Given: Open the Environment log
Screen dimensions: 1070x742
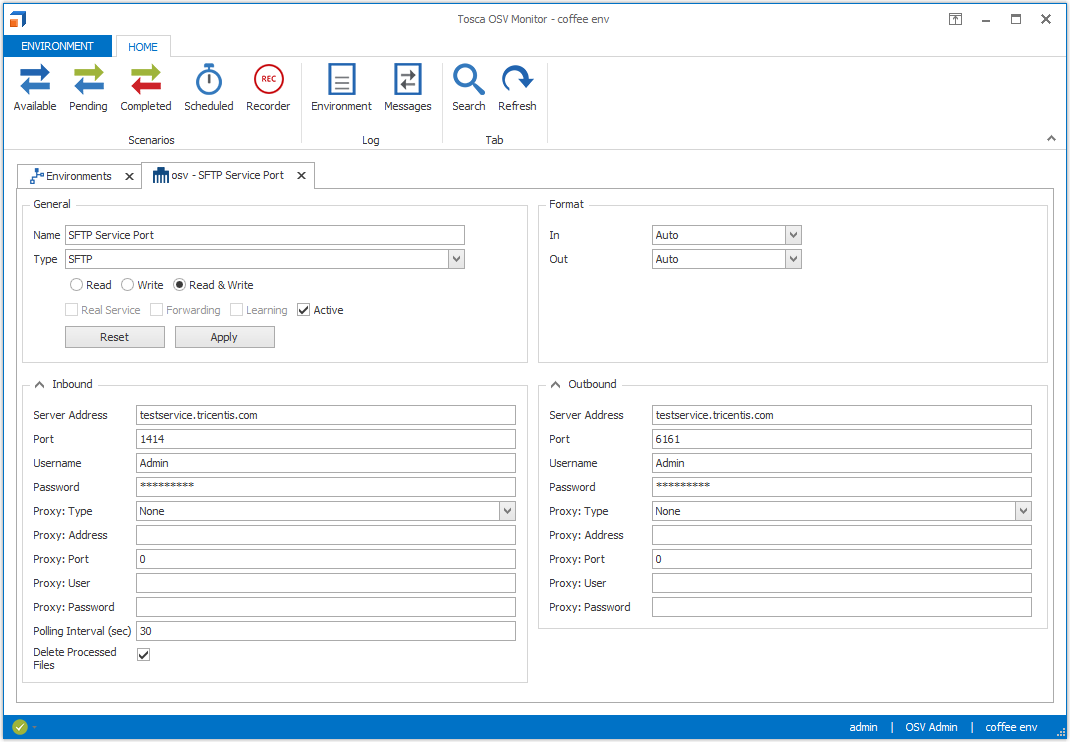Looking at the screenshot, I should pyautogui.click(x=341, y=88).
